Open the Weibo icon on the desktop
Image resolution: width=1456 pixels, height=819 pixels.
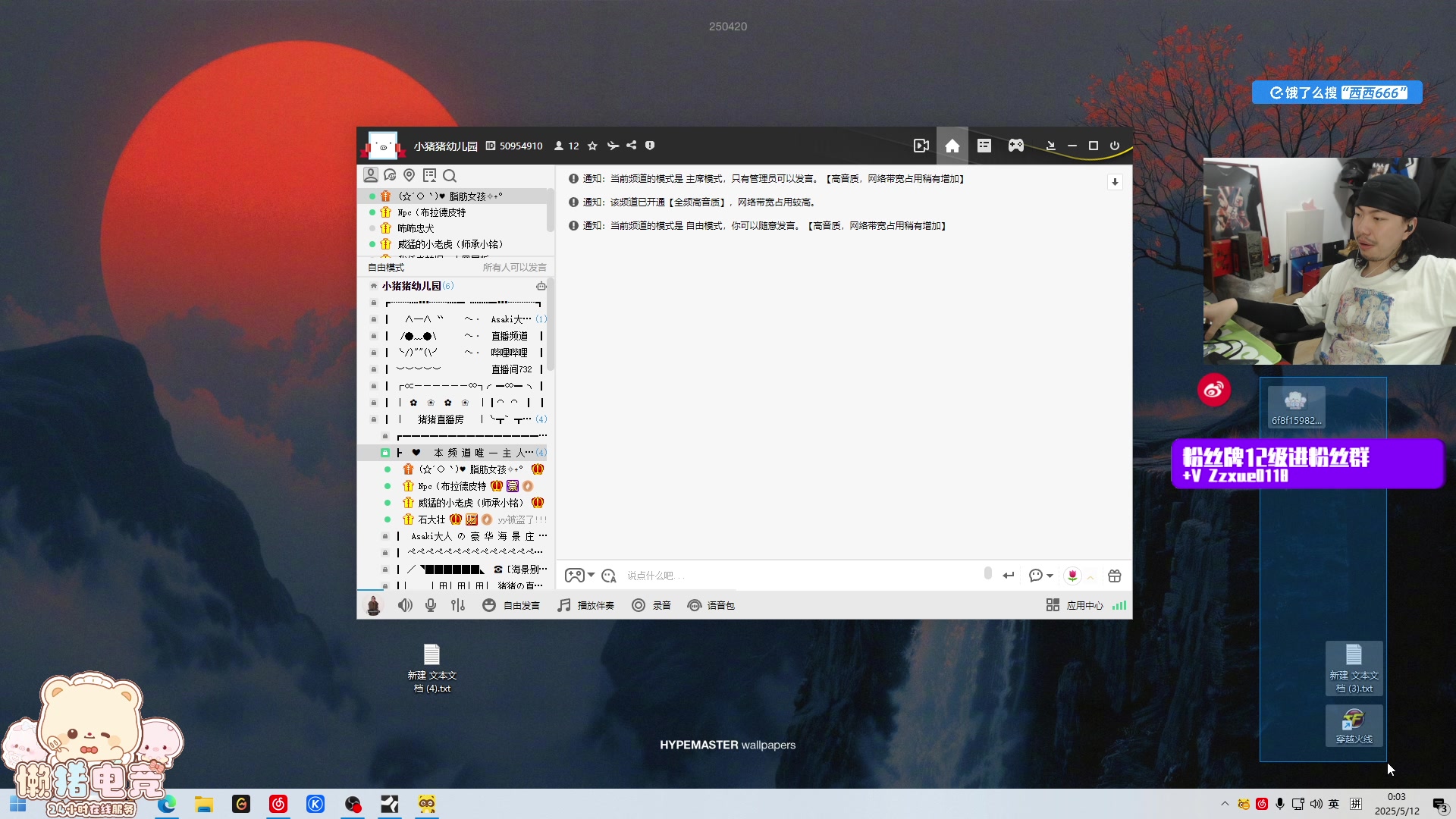pyautogui.click(x=1213, y=390)
